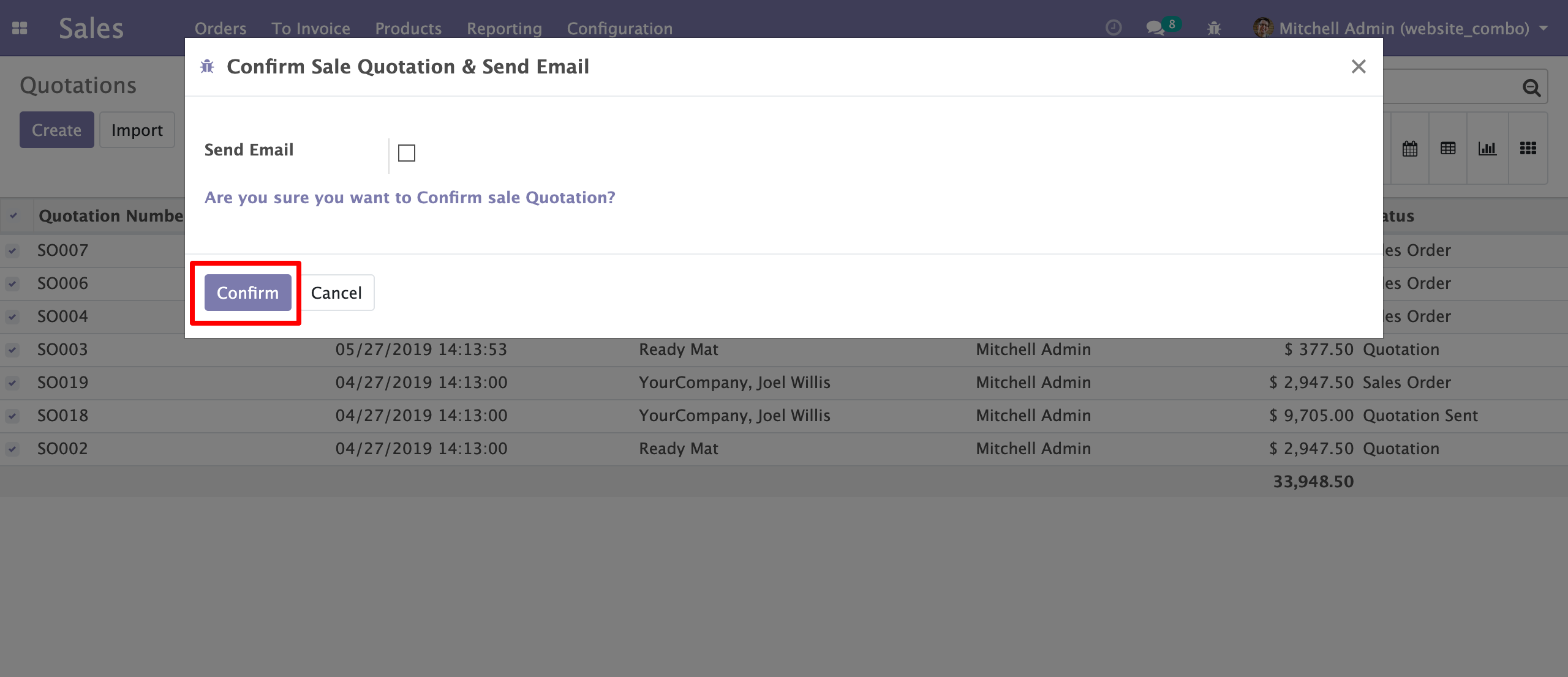
Task: Click the Sales app title
Action: click(91, 28)
